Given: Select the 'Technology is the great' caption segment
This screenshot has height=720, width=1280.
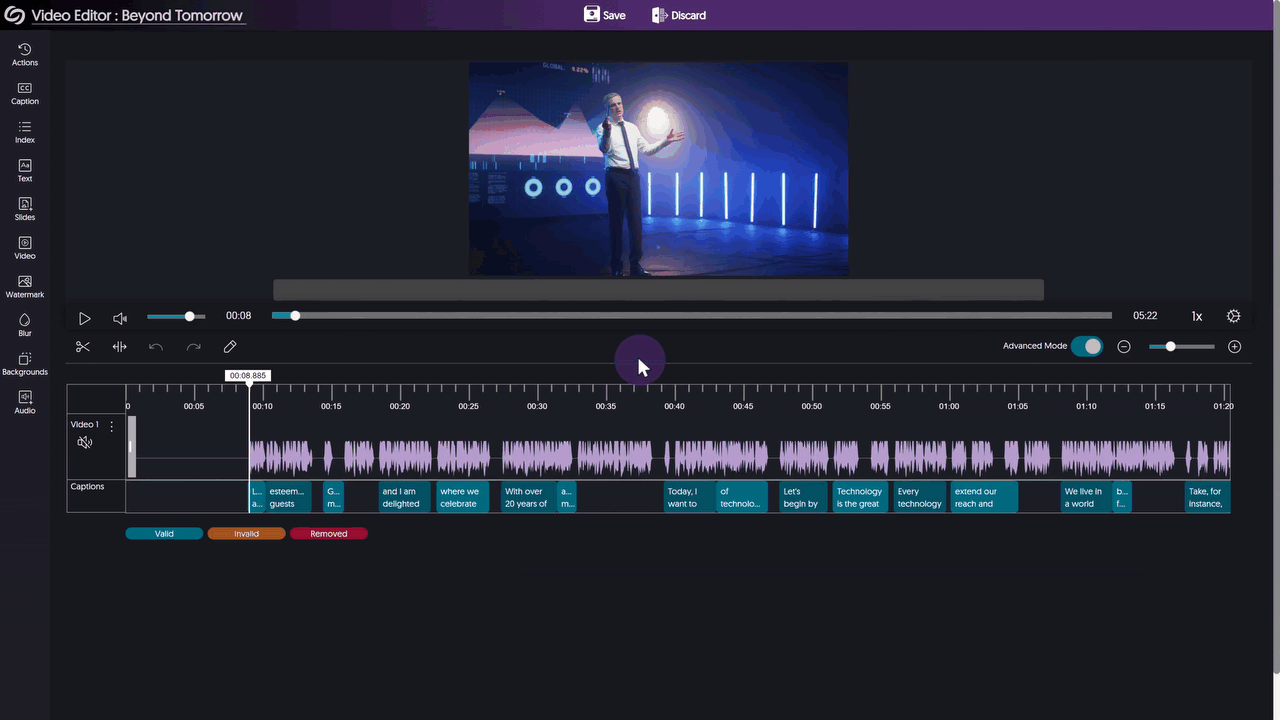Looking at the screenshot, I should pos(859,497).
